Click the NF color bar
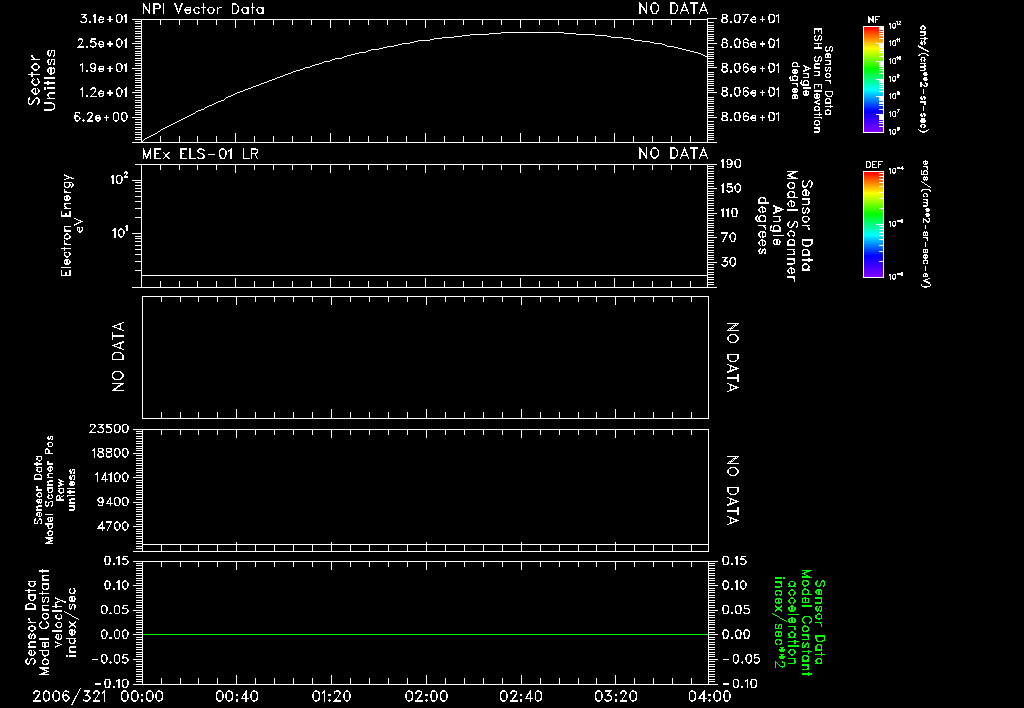Screen dimensions: 1024x708 click(873, 79)
